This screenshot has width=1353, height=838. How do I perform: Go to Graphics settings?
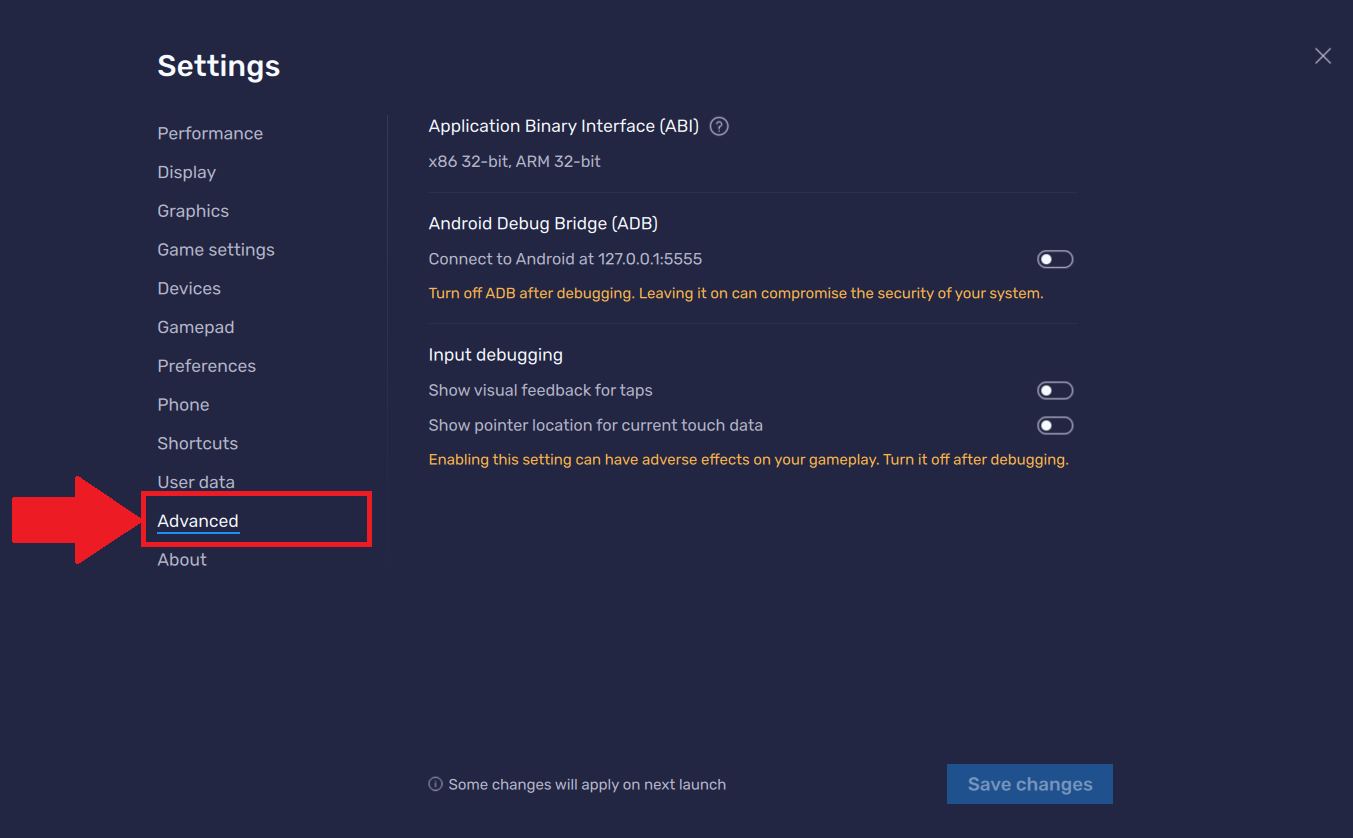tap(193, 211)
